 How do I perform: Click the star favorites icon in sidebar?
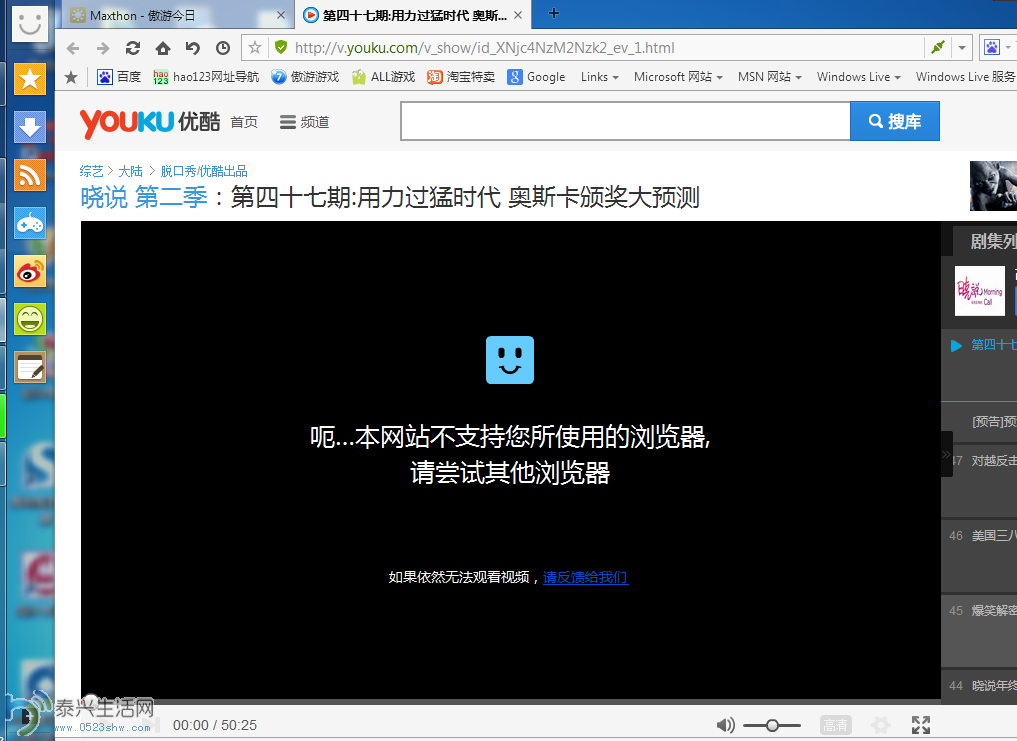point(30,79)
